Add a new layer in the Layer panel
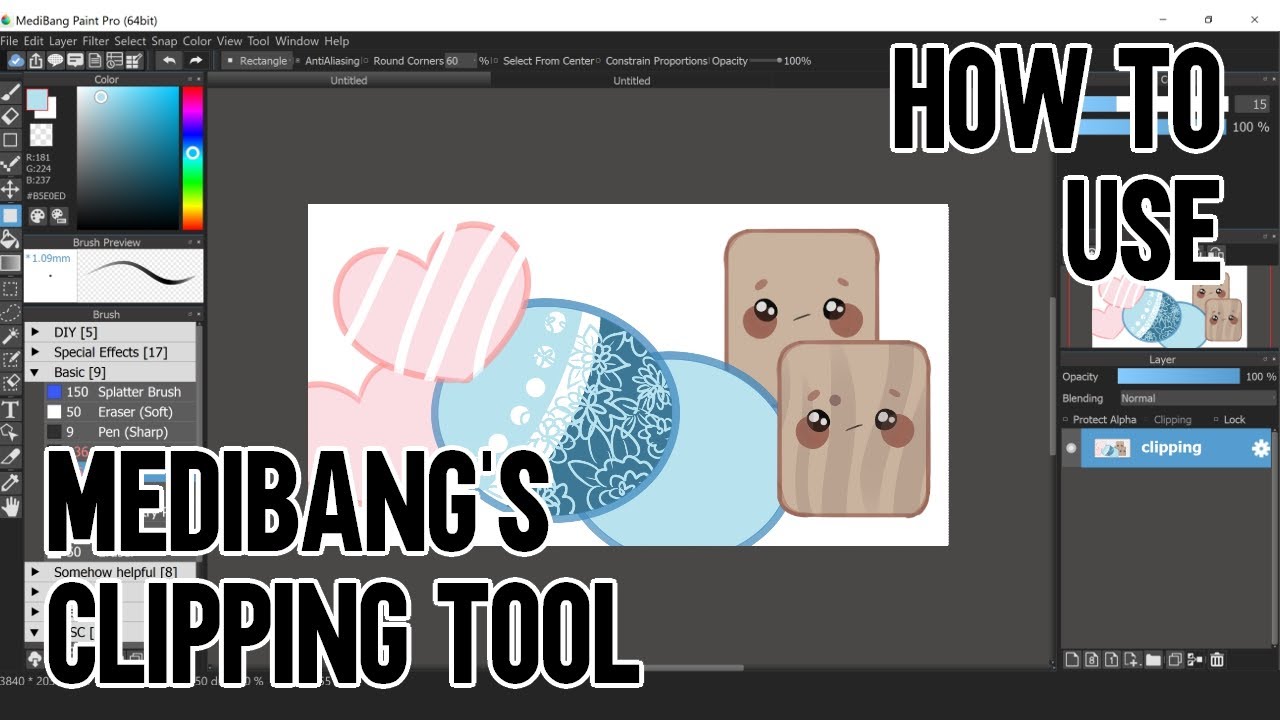Image resolution: width=1280 pixels, height=720 pixels. pyautogui.click(x=1072, y=660)
